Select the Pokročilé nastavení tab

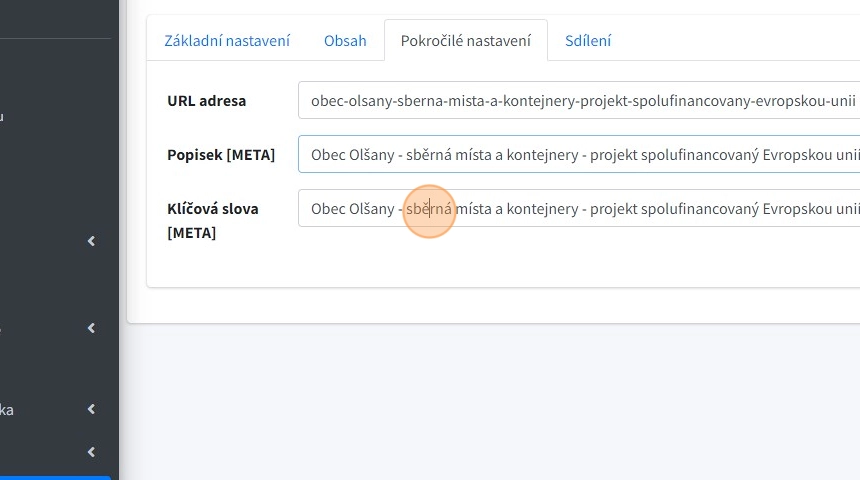click(465, 41)
